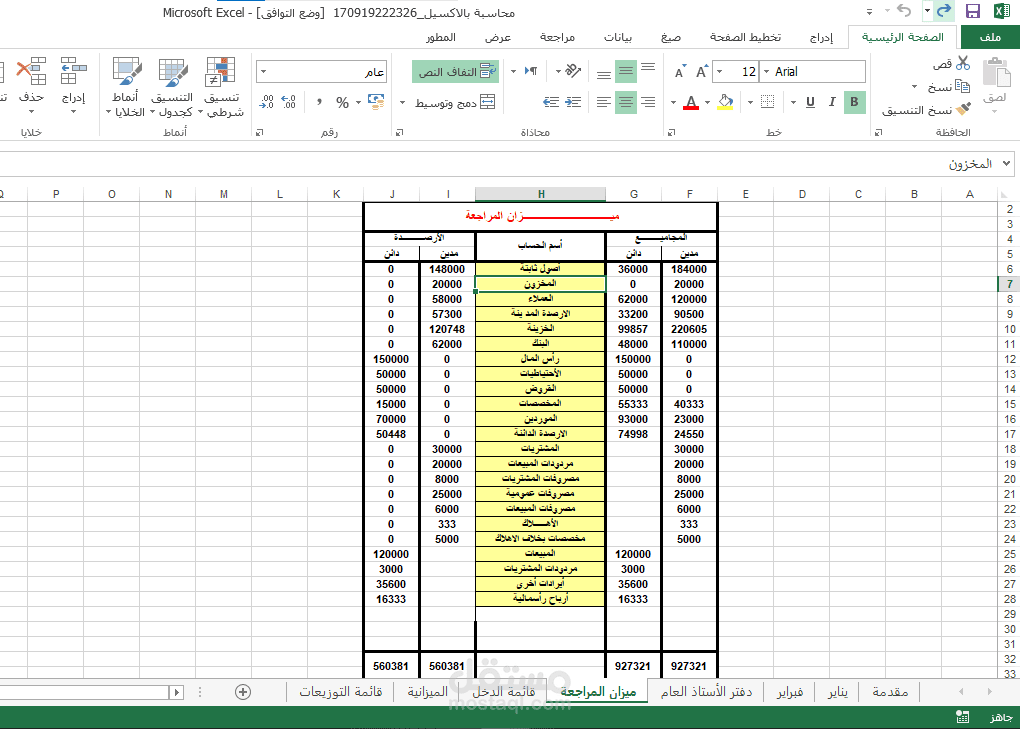The width and height of the screenshot is (1020, 729).
Task: Click the accounting number format icon
Action: point(376,101)
